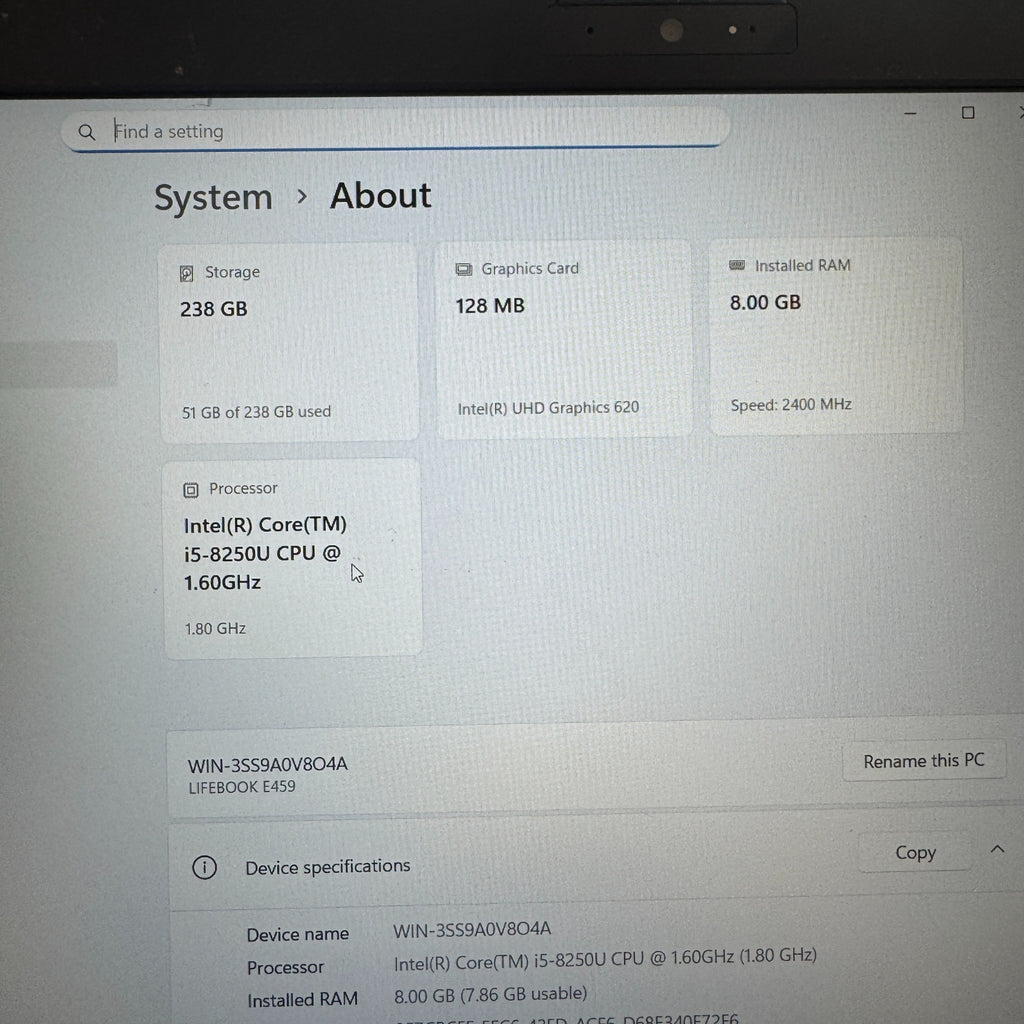Copy the device specifications
The height and width of the screenshot is (1024, 1024).
point(914,853)
